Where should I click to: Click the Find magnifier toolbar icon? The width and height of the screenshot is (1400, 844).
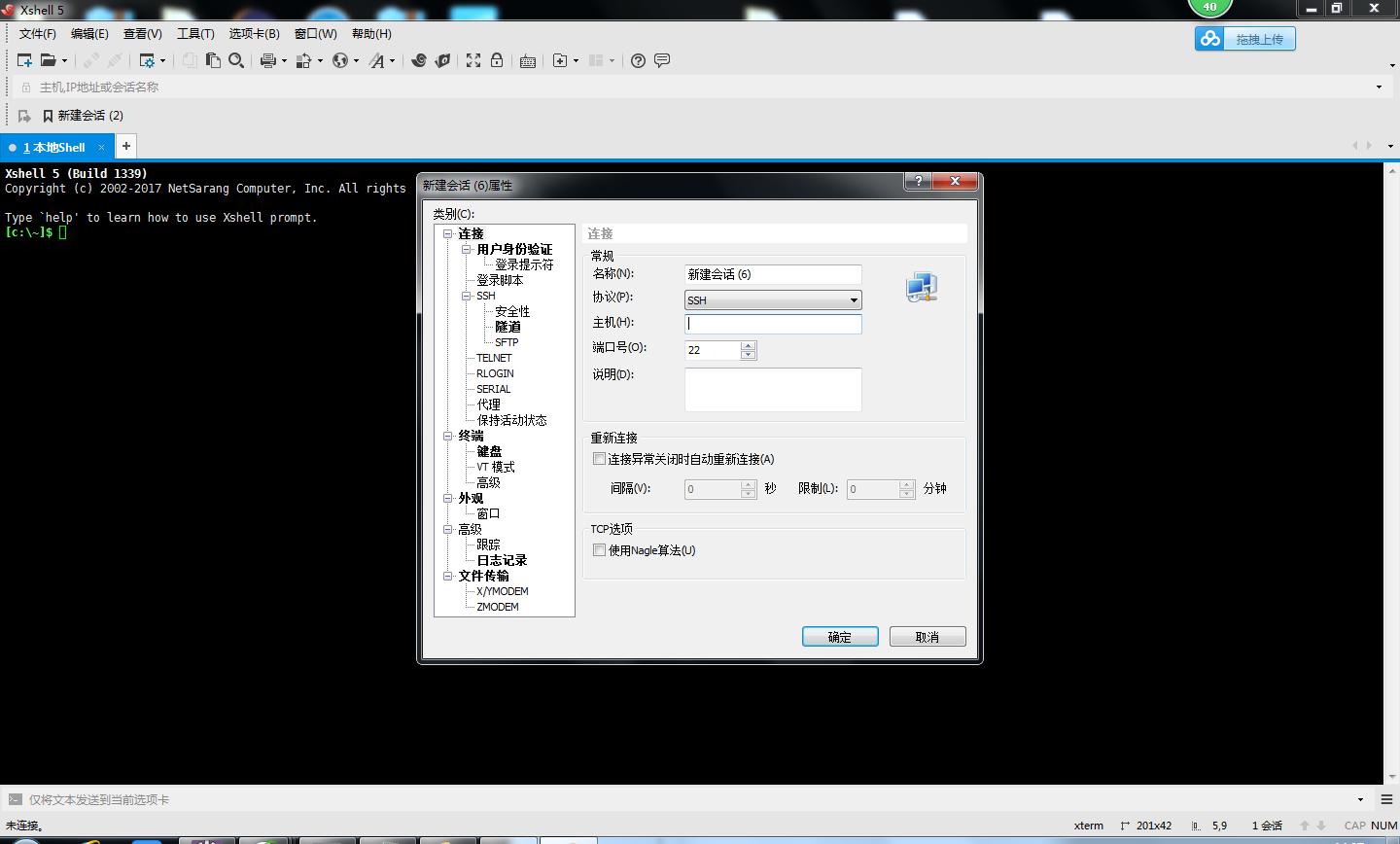click(236, 60)
